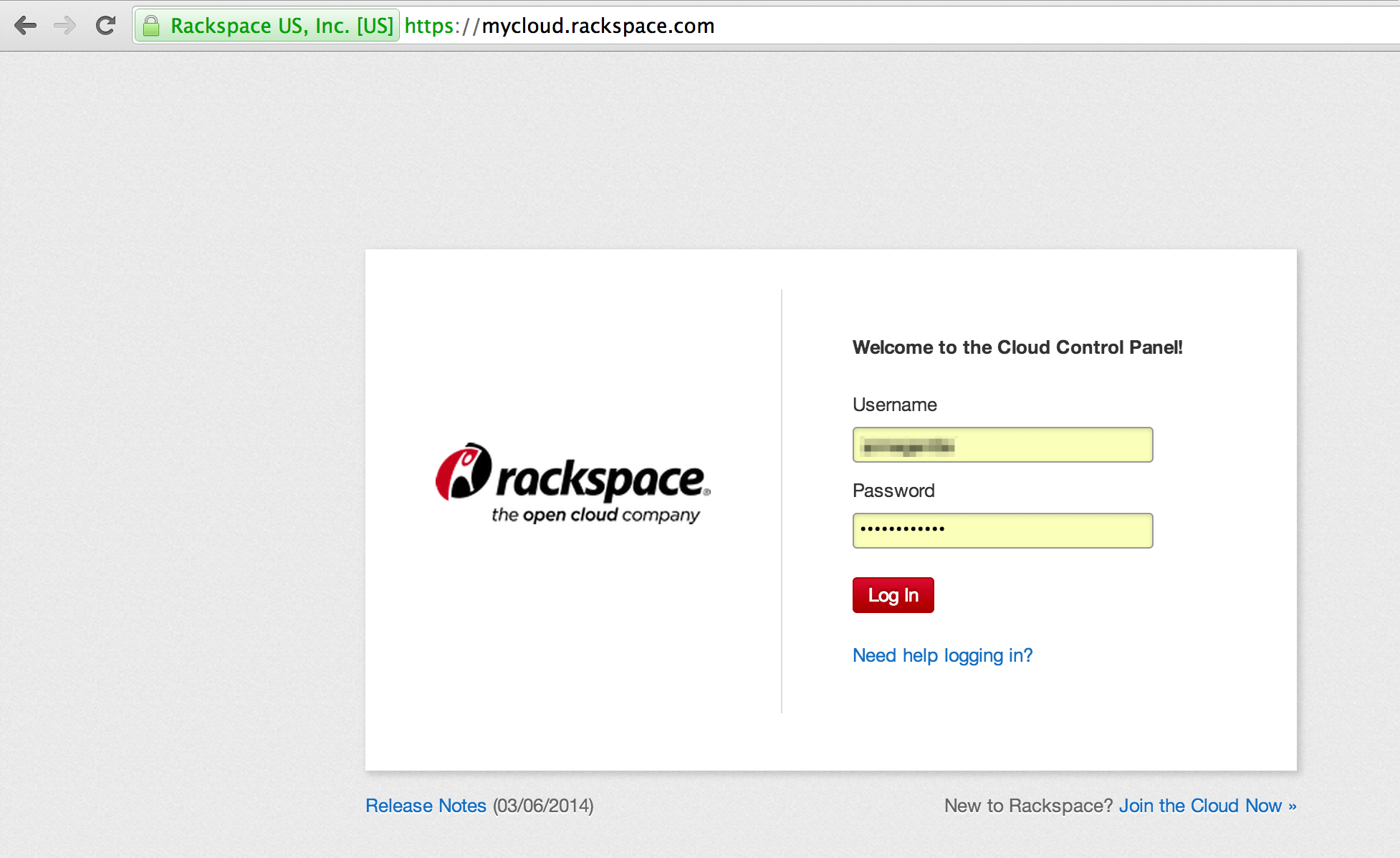The image size is (1400, 858).
Task: Open the 'Need help logging in?' link
Action: pos(942,655)
